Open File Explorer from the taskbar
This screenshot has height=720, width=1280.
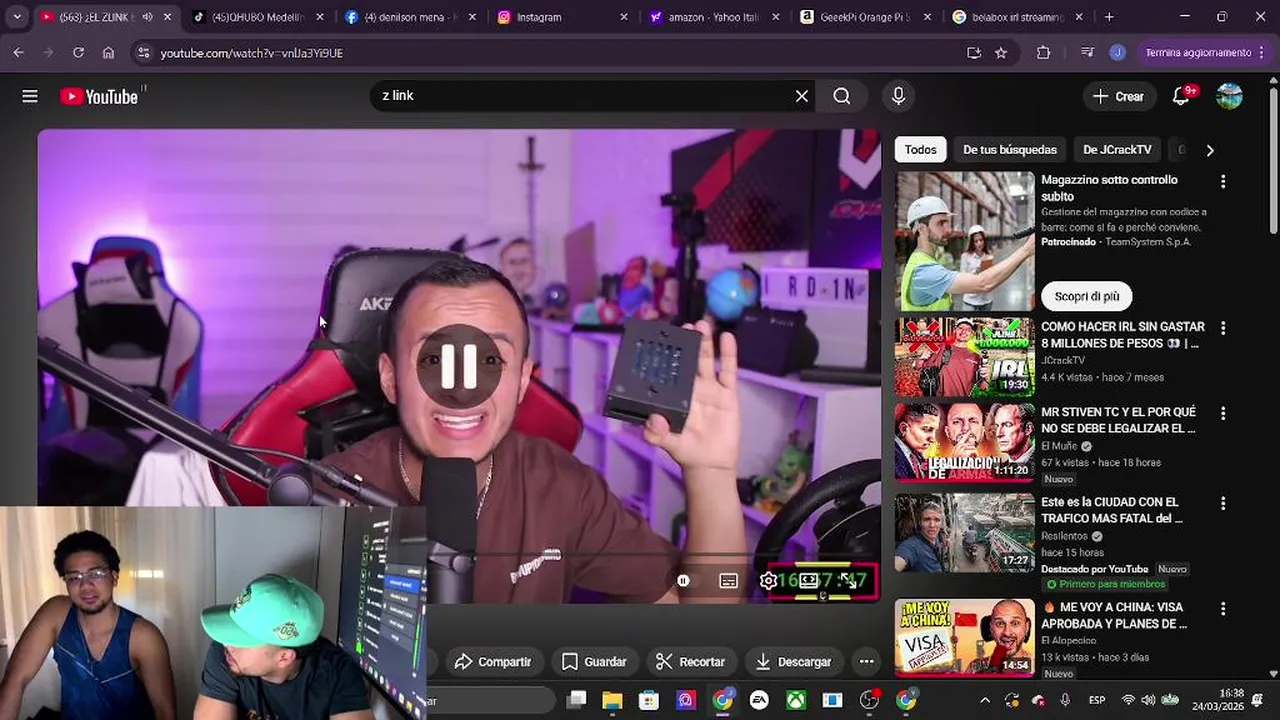pyautogui.click(x=612, y=700)
